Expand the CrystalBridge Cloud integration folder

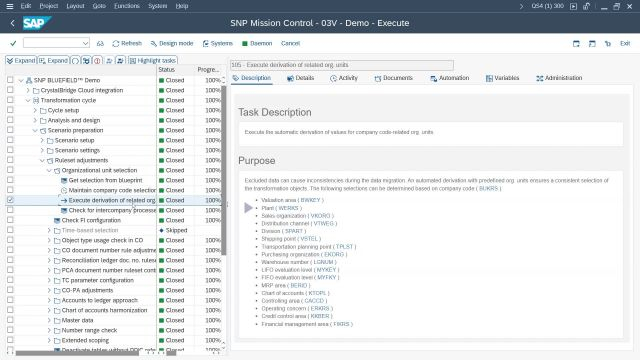click(28, 90)
